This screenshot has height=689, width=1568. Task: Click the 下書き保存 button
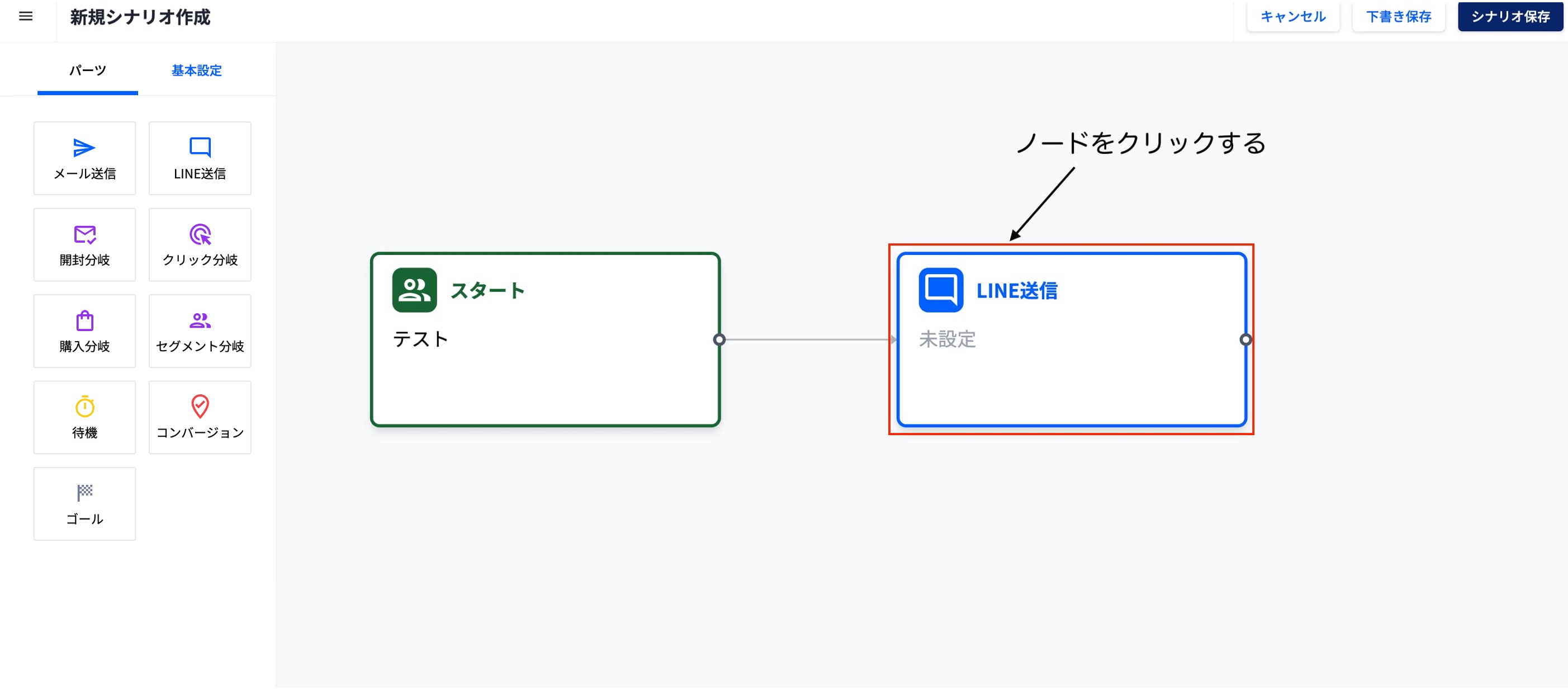point(1398,16)
